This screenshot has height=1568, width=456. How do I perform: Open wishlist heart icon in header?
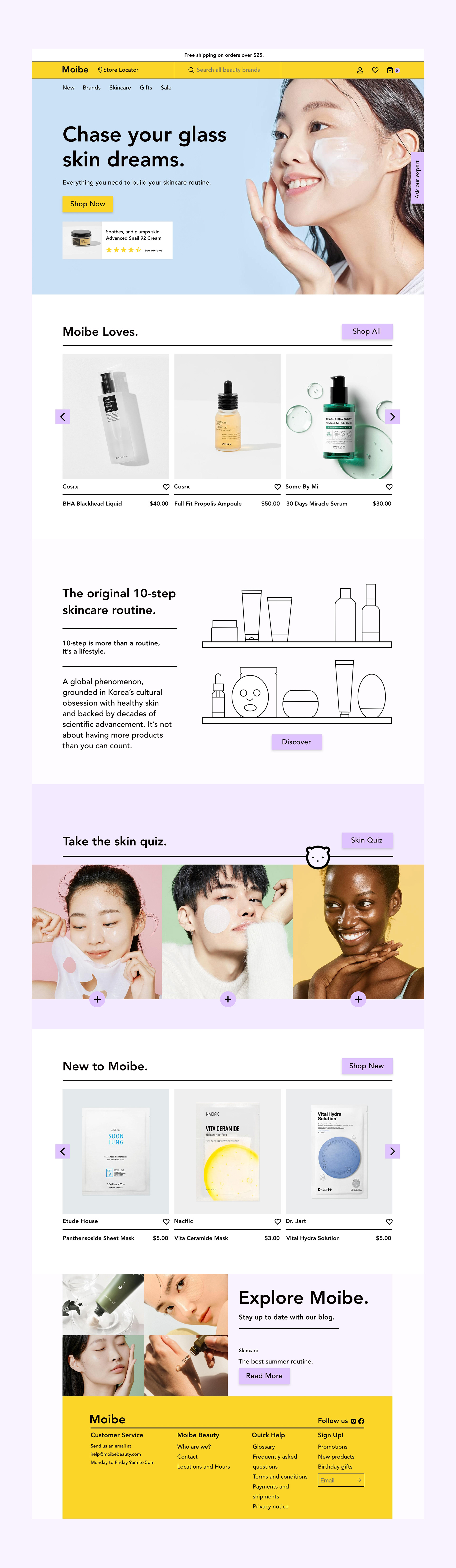tap(375, 70)
